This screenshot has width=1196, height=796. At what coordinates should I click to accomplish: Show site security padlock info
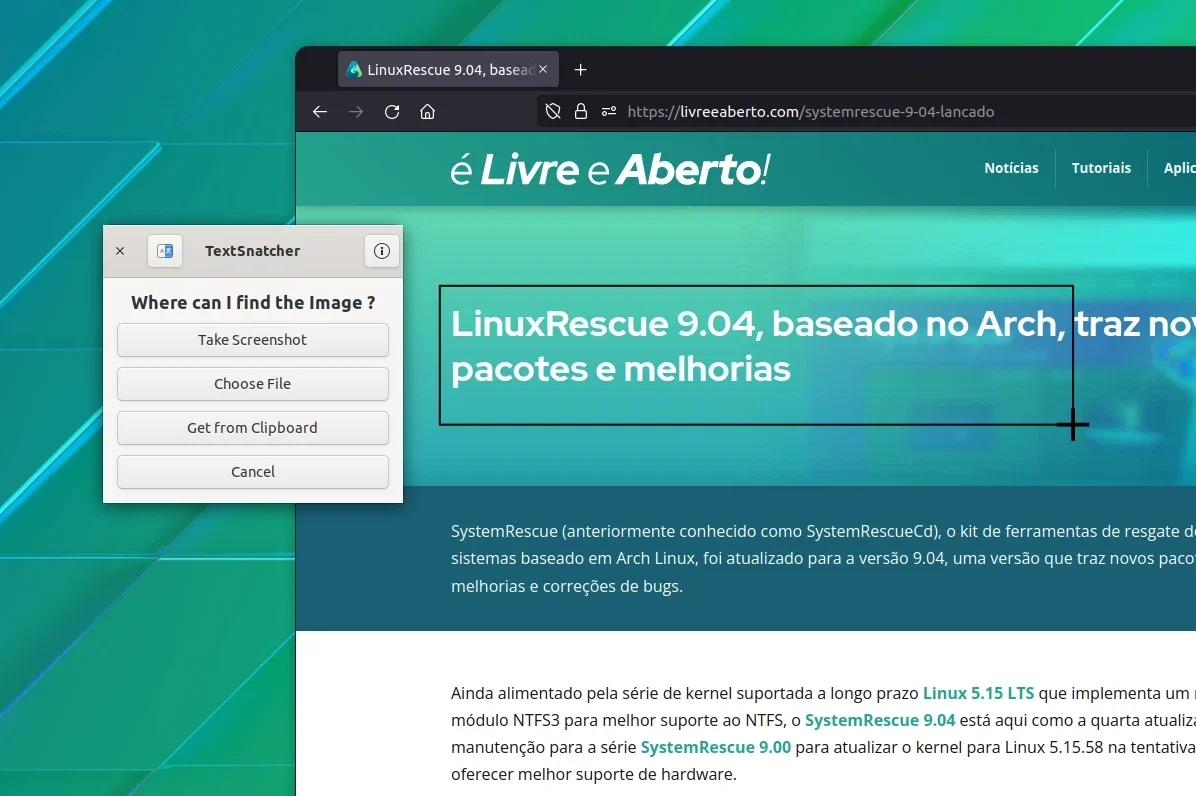click(580, 111)
